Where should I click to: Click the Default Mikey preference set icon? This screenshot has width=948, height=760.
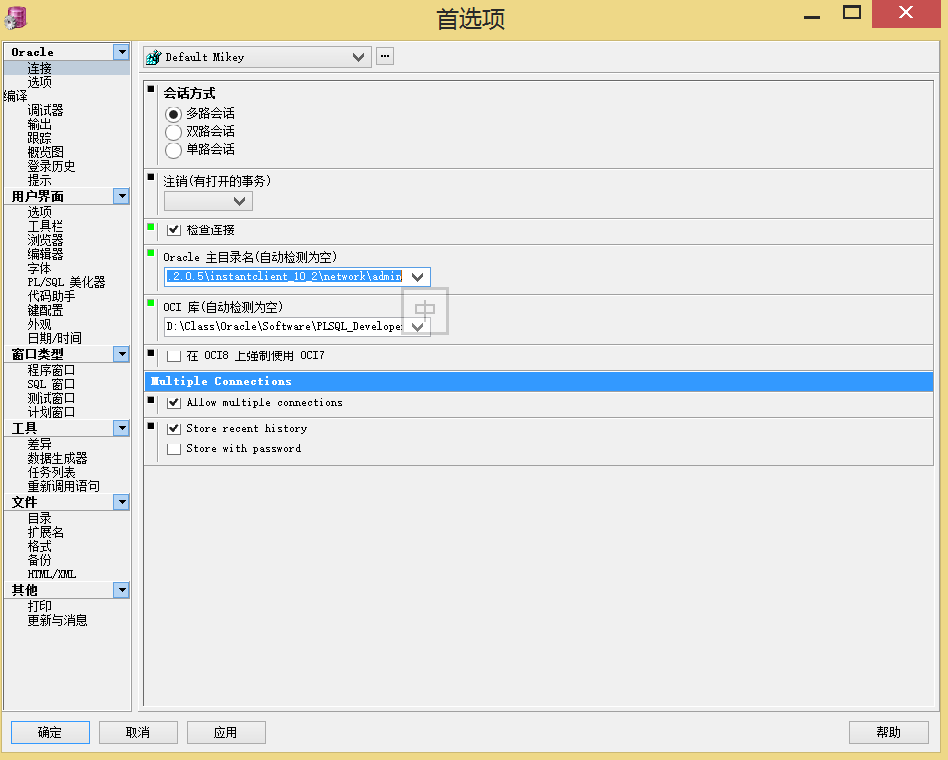pyautogui.click(x=154, y=57)
